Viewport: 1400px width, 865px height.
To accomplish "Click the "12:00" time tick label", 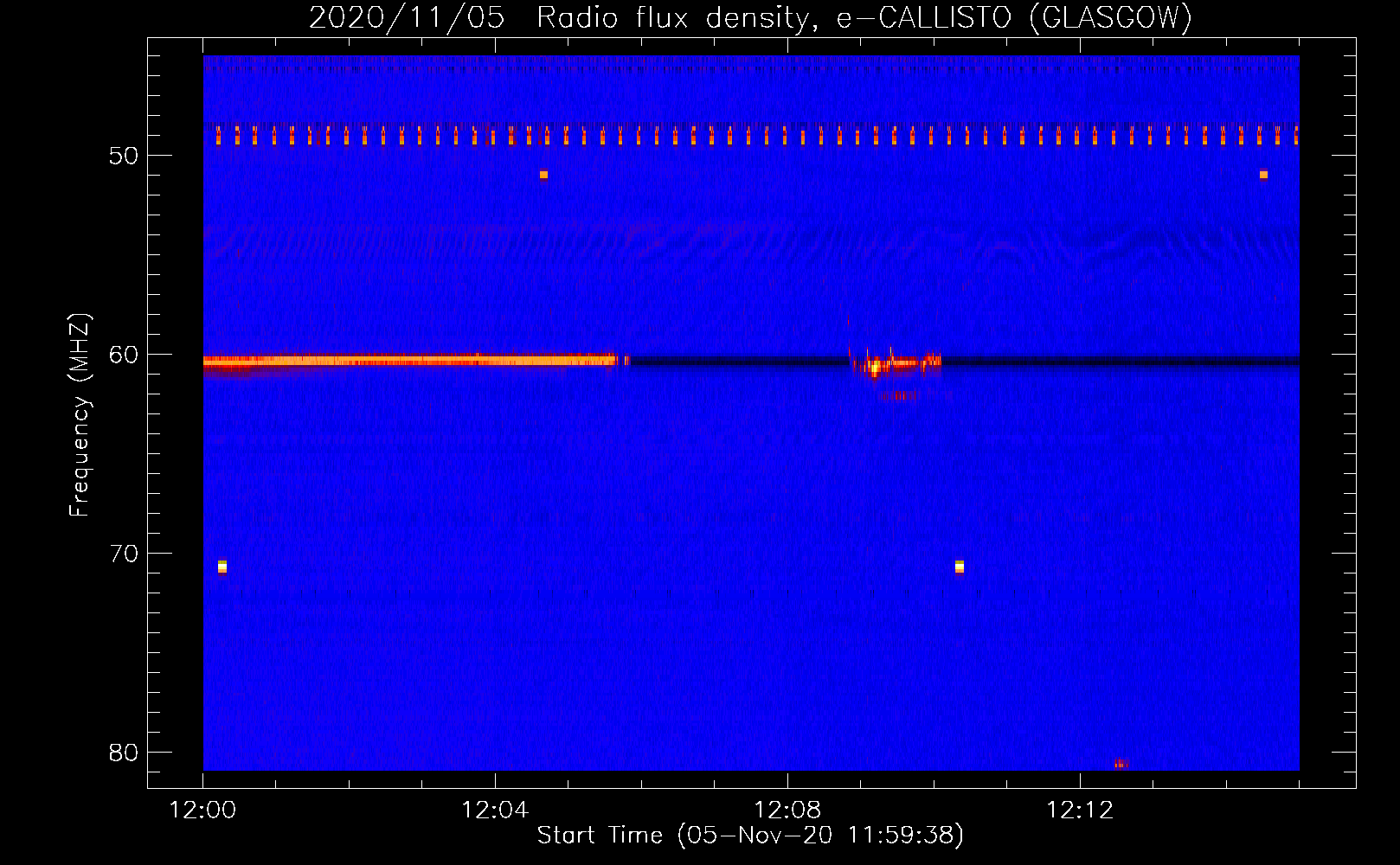I will point(202,811).
